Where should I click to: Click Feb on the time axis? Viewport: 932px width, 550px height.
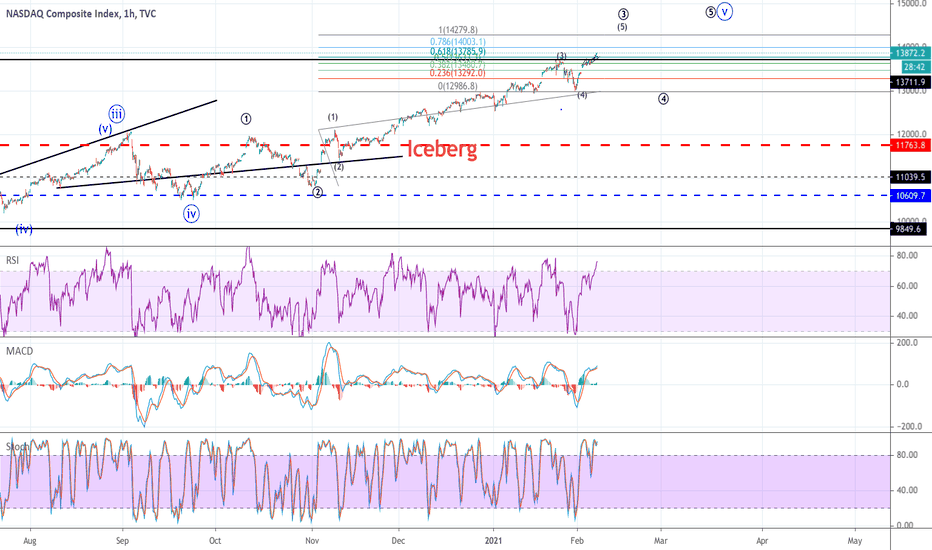(x=577, y=541)
